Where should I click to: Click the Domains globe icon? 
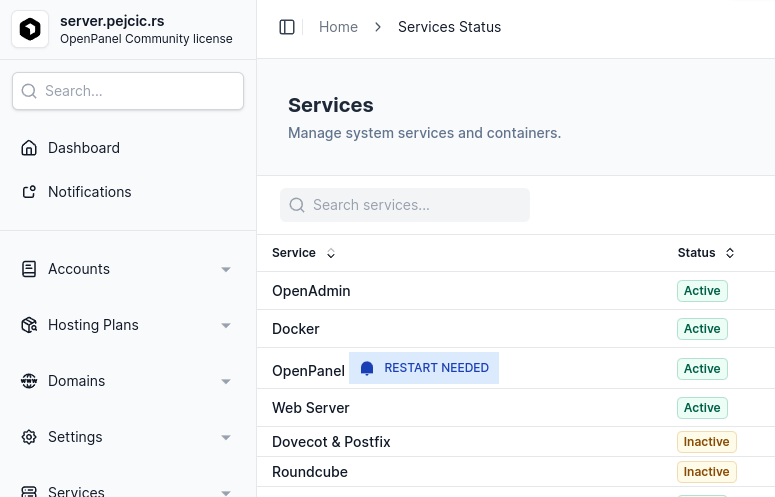click(29, 381)
